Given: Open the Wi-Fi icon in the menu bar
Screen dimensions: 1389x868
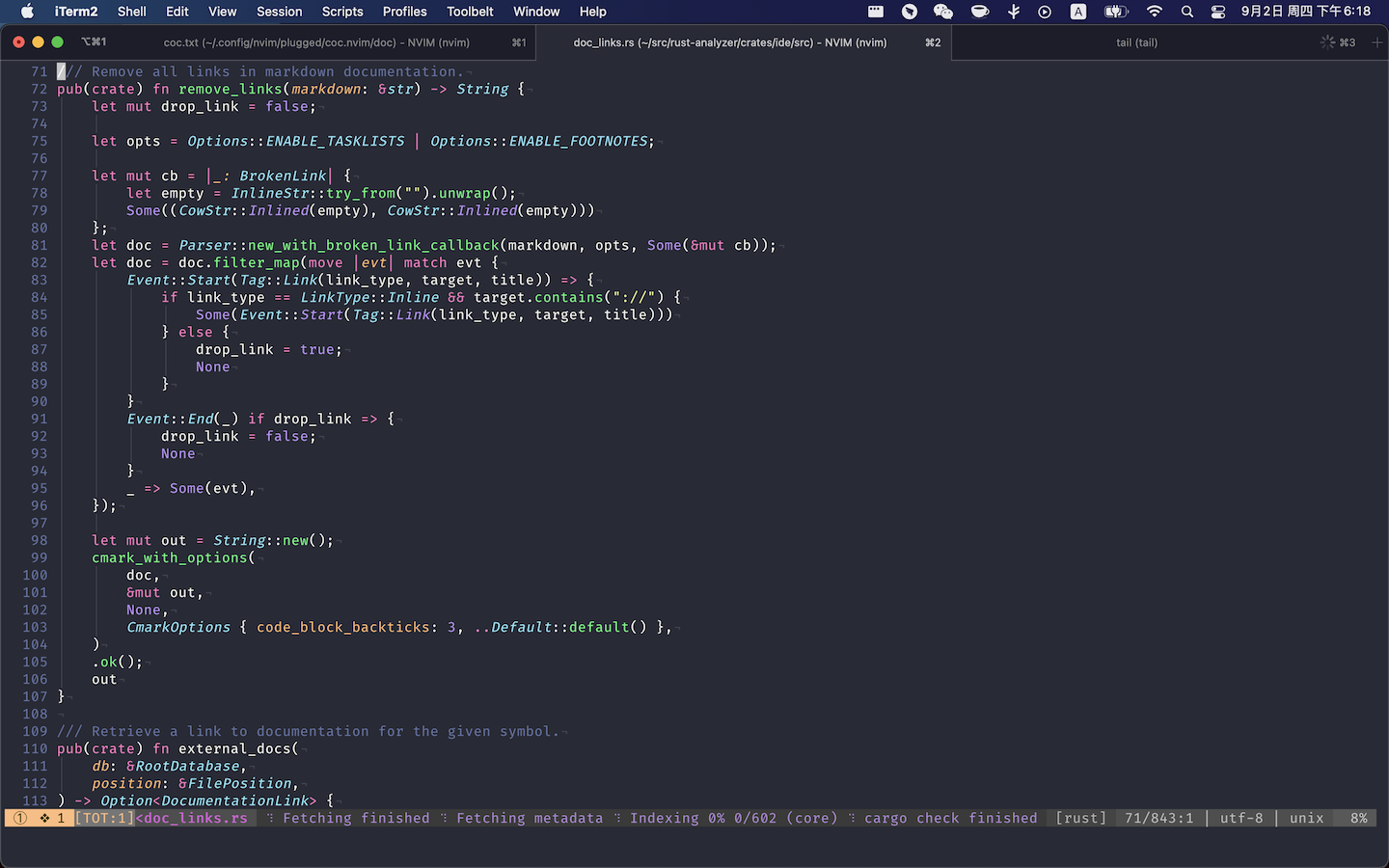Looking at the screenshot, I should click(1154, 12).
